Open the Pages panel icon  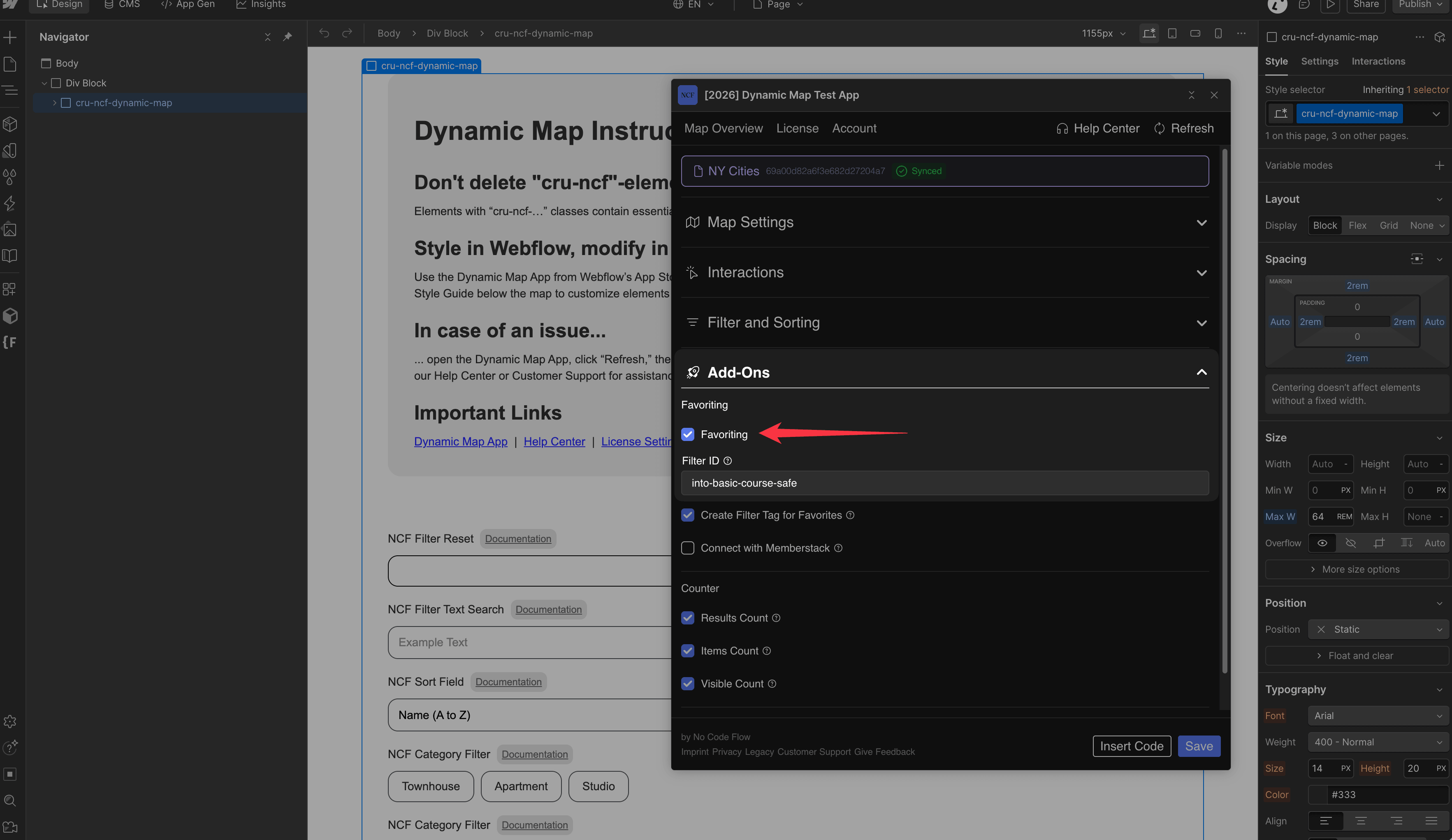pyautogui.click(x=10, y=64)
